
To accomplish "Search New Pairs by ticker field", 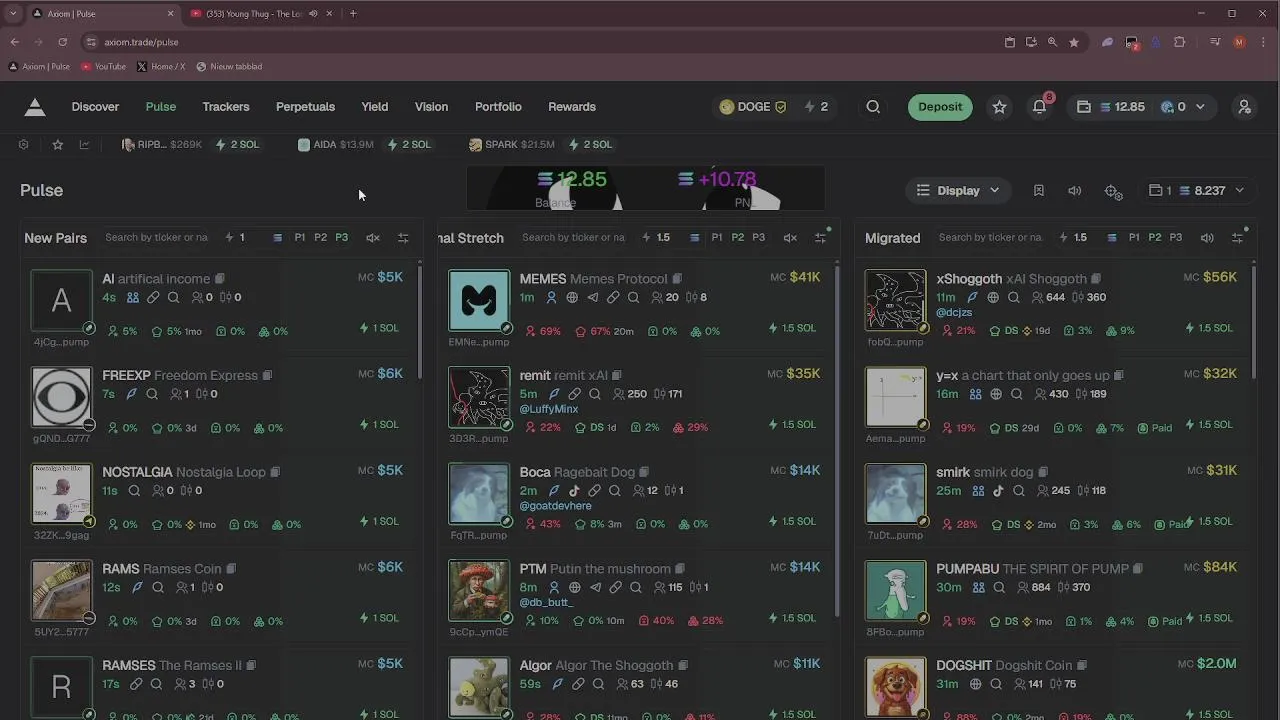I will (157, 238).
